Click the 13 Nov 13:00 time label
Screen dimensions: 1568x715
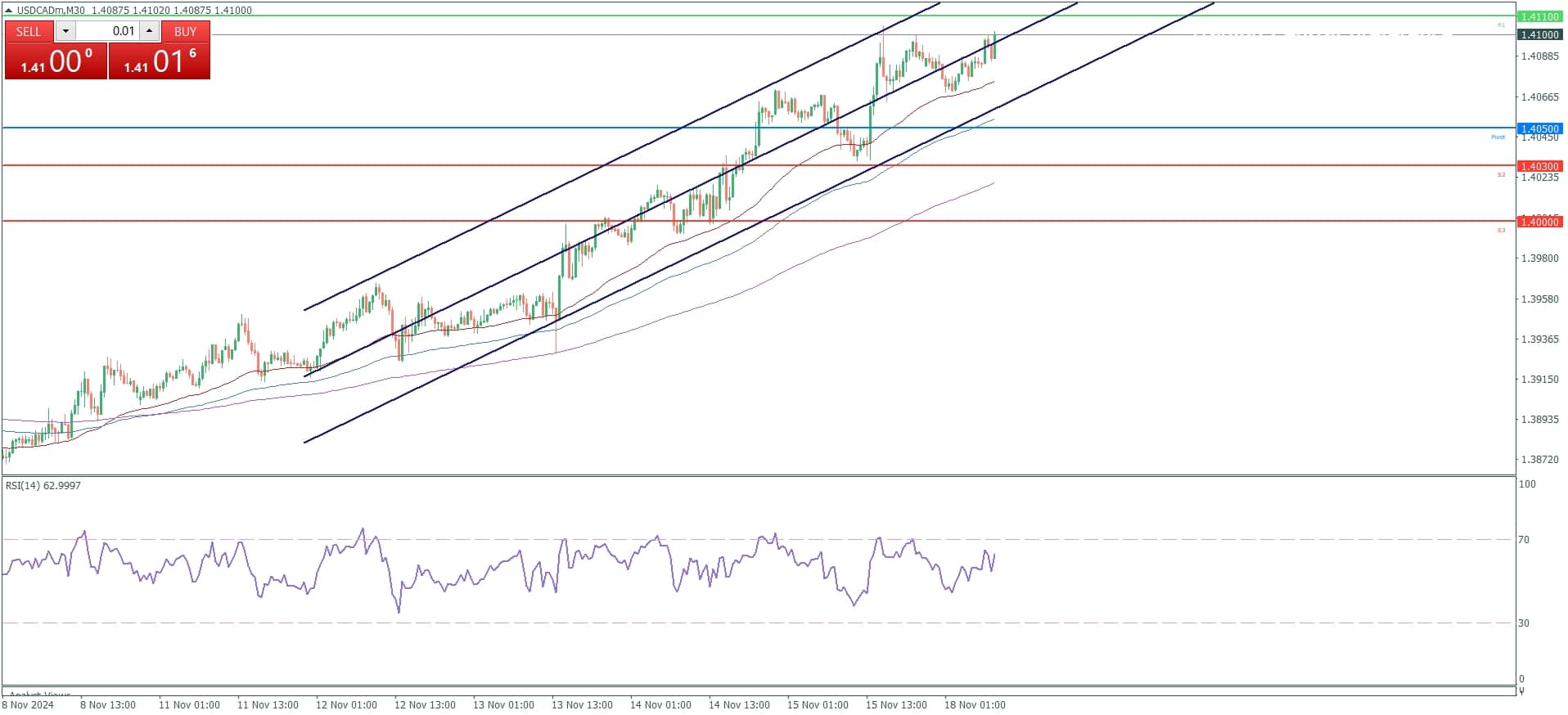(582, 704)
